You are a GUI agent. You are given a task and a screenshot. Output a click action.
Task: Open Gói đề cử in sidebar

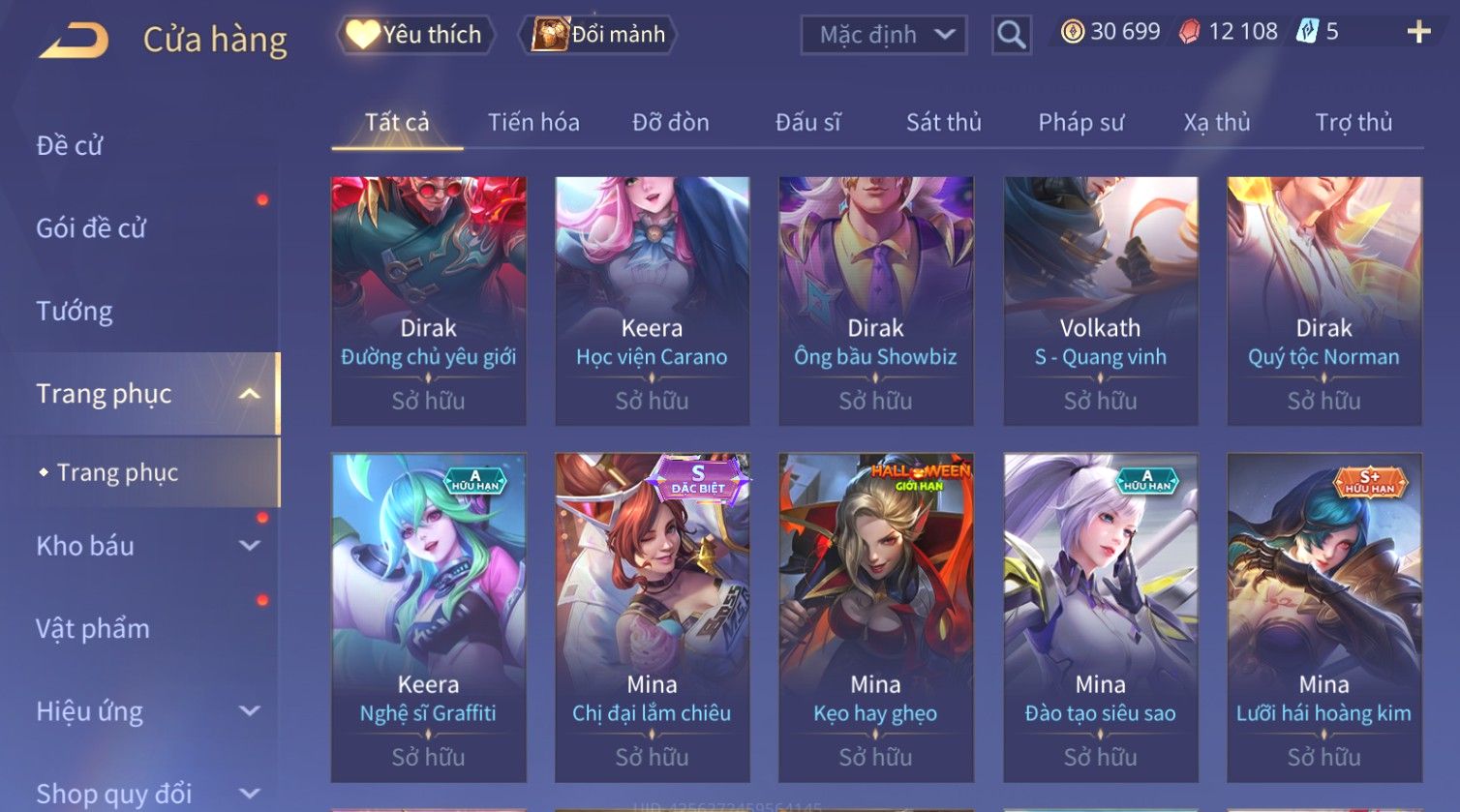click(91, 228)
